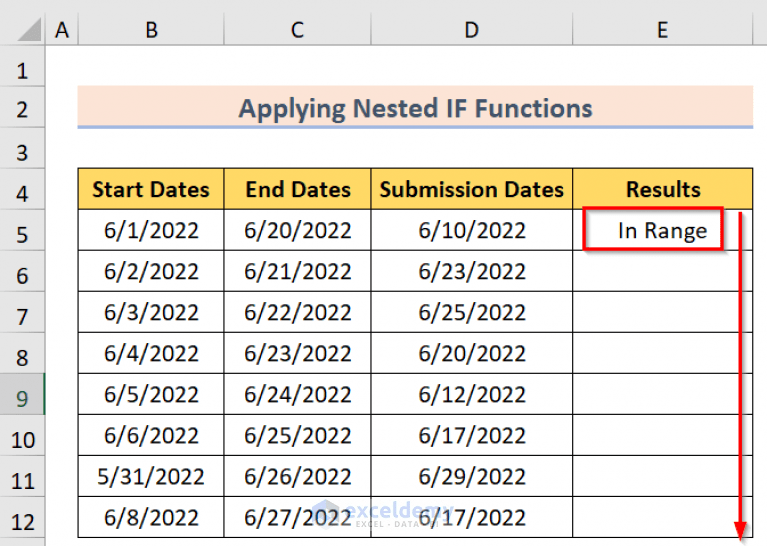Select end date cell 6/22/2022
Viewport: 767px width, 546px height.
coord(297,313)
